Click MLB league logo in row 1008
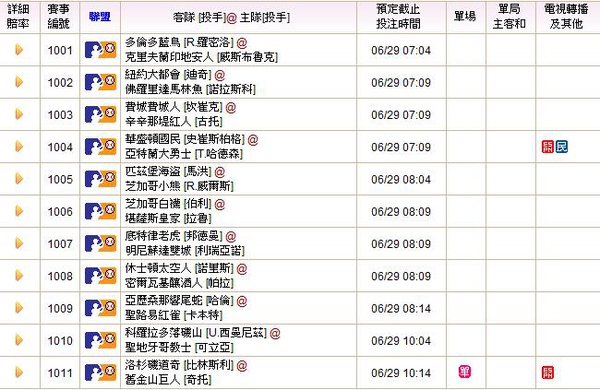The height and width of the screenshot is (390, 600). (100, 276)
